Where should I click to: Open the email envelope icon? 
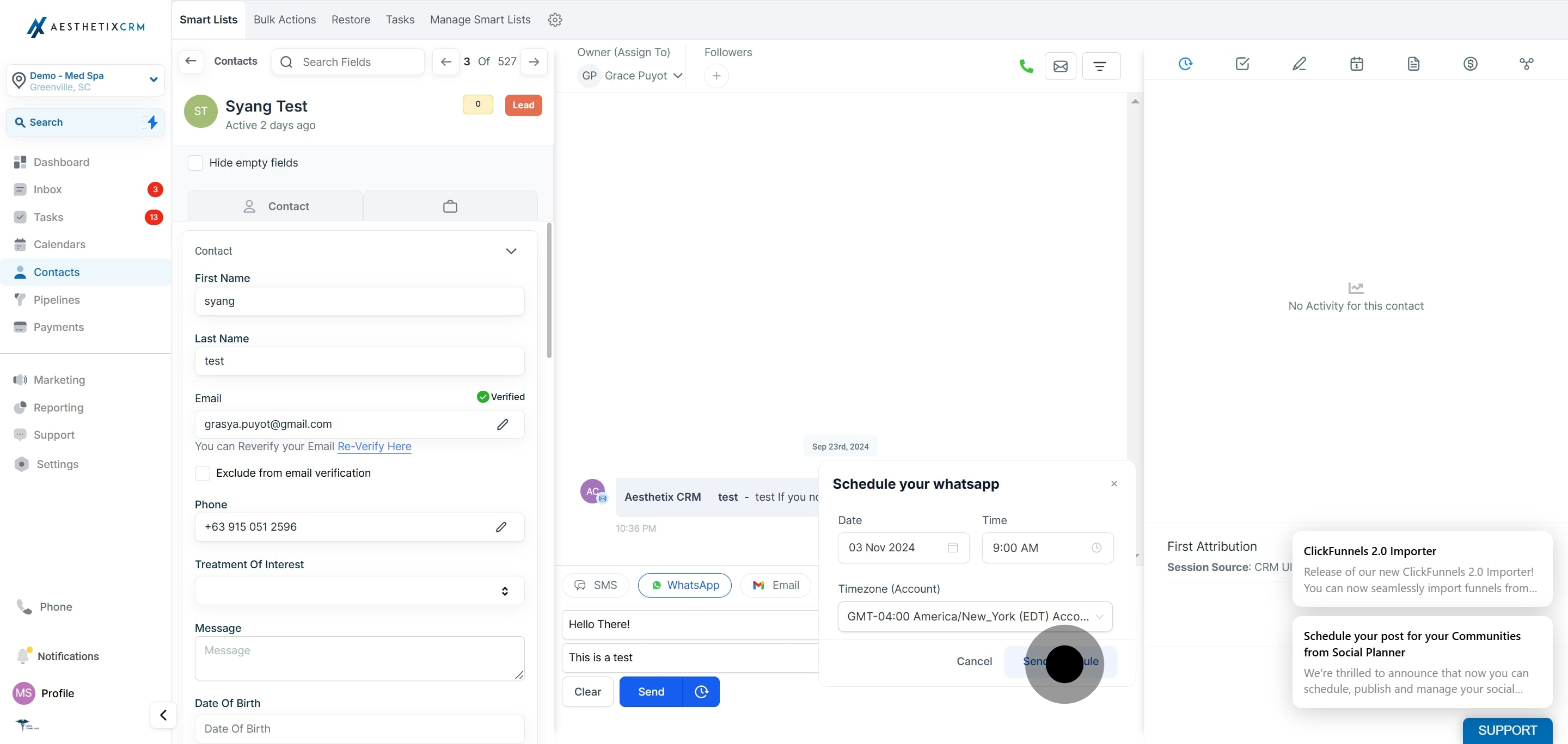tap(1061, 66)
